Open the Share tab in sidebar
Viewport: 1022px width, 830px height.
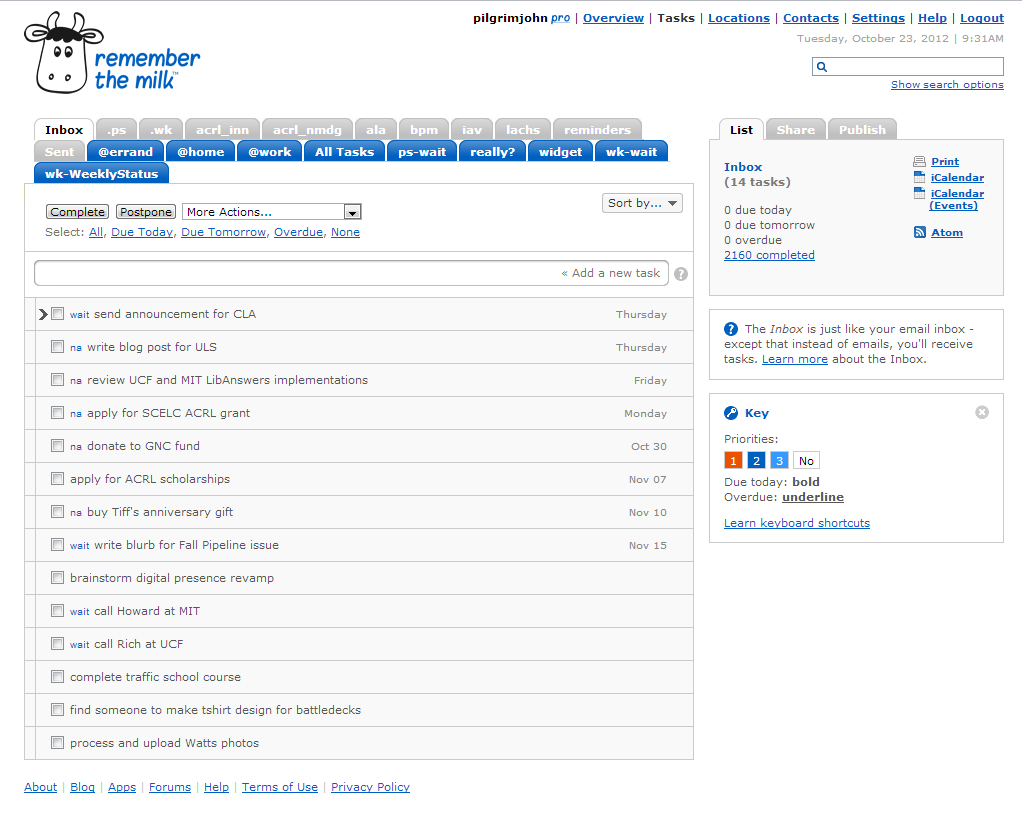click(795, 130)
